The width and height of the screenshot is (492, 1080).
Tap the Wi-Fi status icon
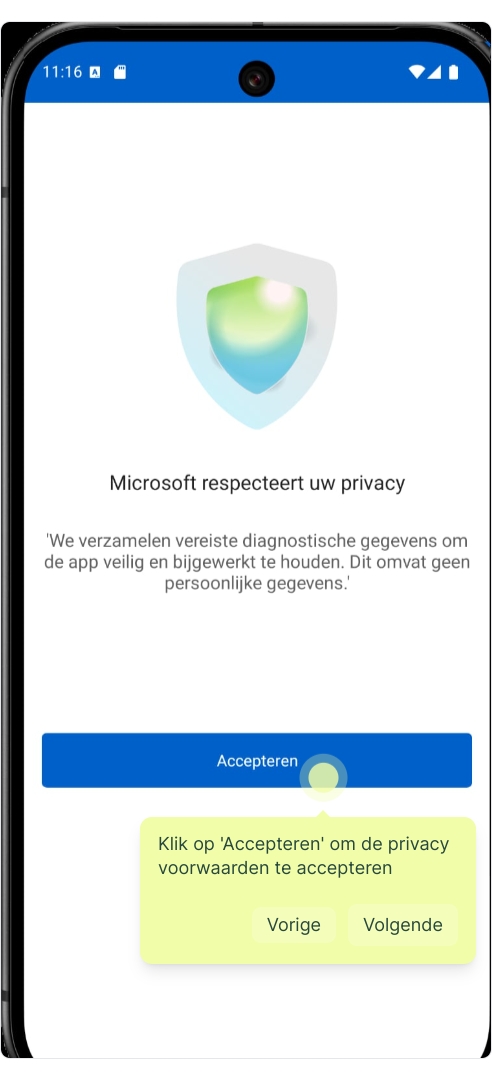pyautogui.click(x=416, y=72)
